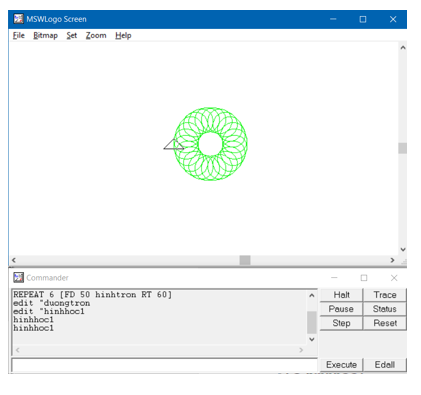
Task: Click the canvas scroll-left arrow
Action: point(14,260)
